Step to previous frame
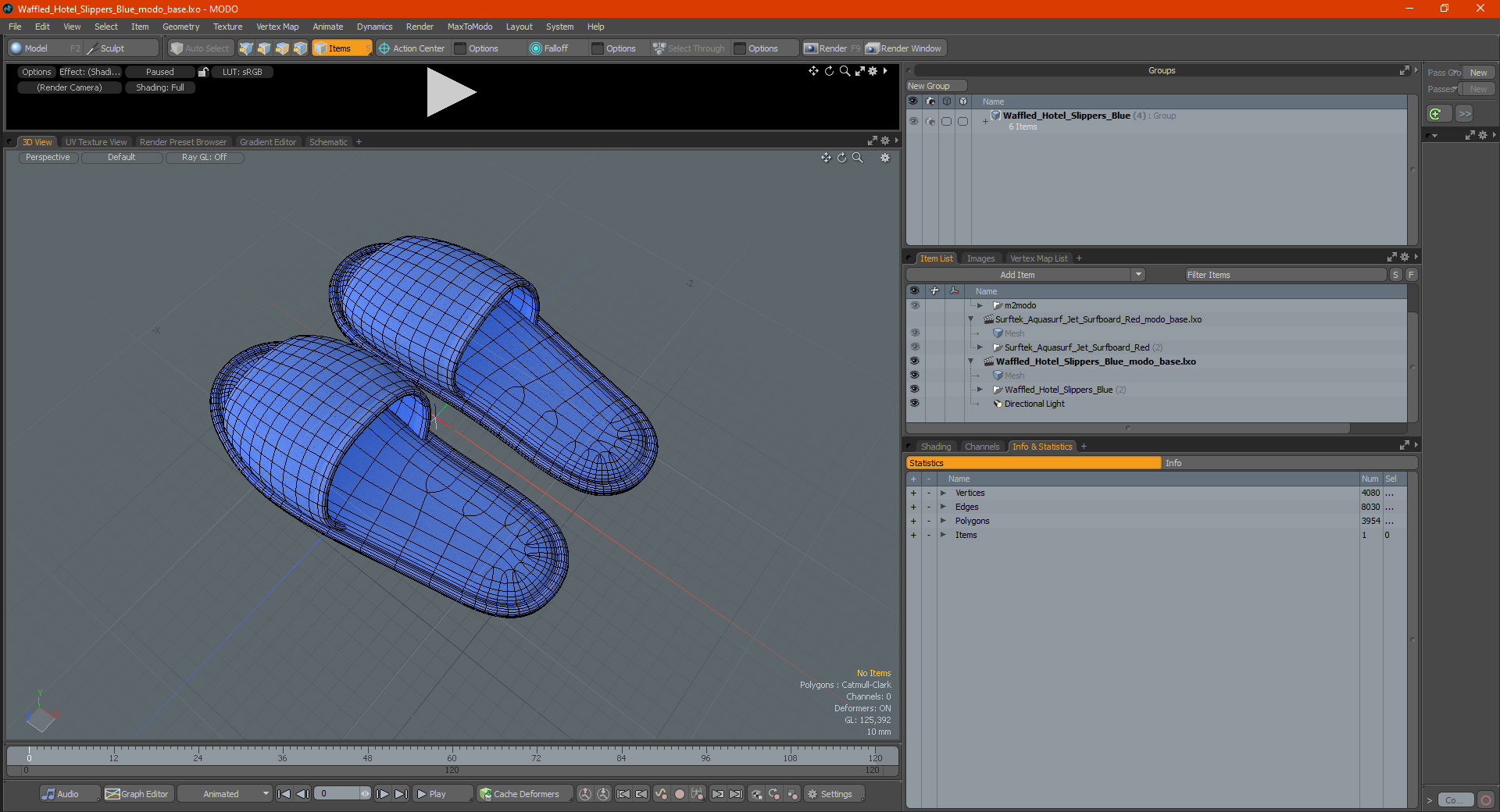 [x=302, y=794]
